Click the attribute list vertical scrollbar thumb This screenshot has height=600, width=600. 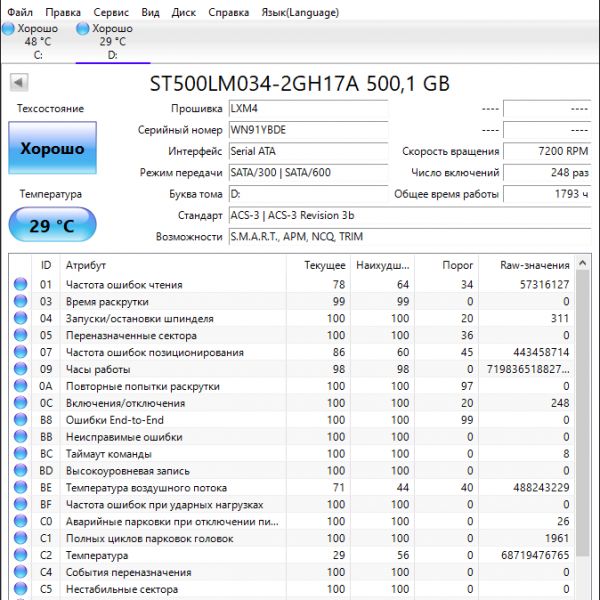[x=582, y=413]
